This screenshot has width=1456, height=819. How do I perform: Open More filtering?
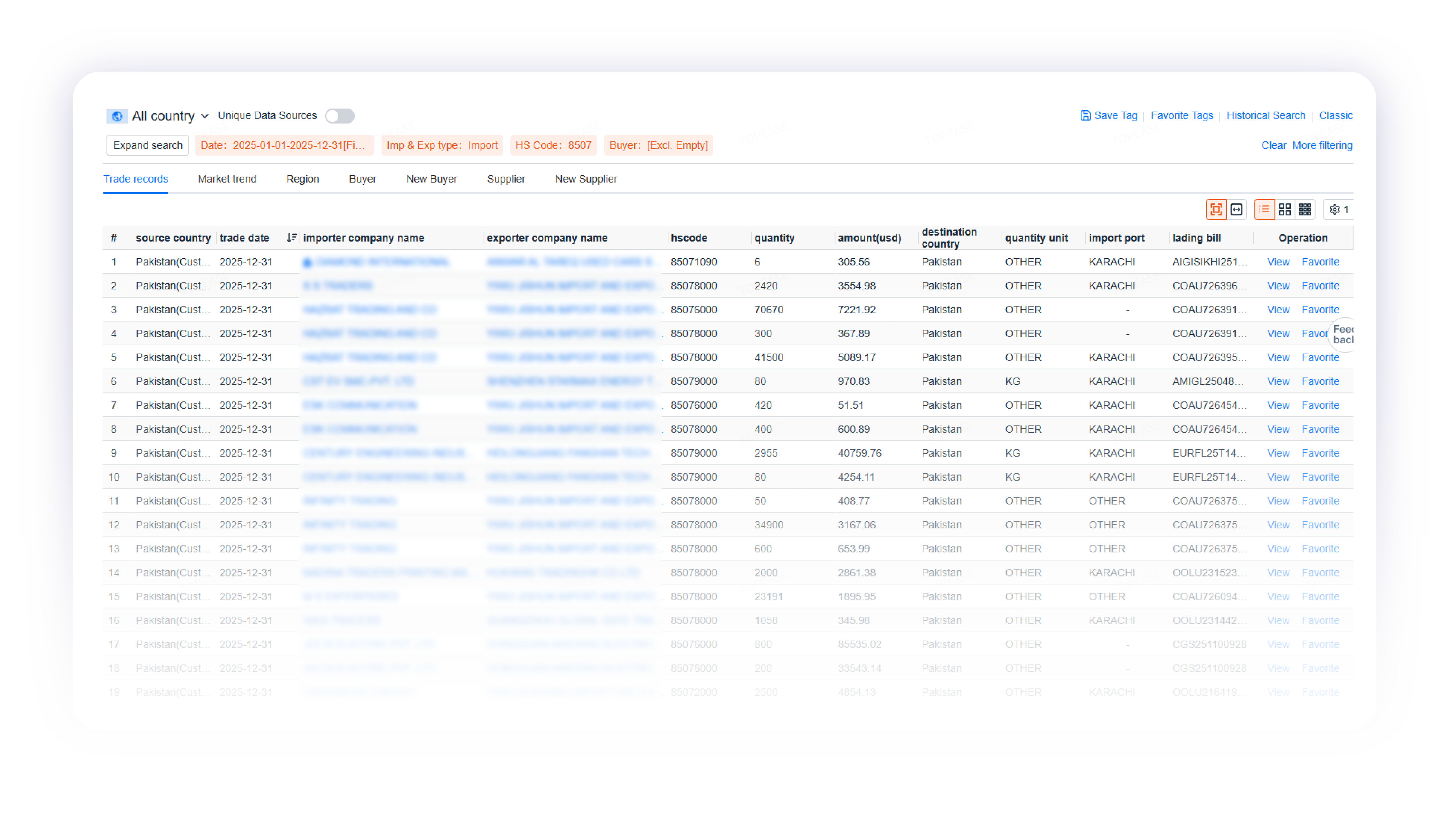[1322, 145]
